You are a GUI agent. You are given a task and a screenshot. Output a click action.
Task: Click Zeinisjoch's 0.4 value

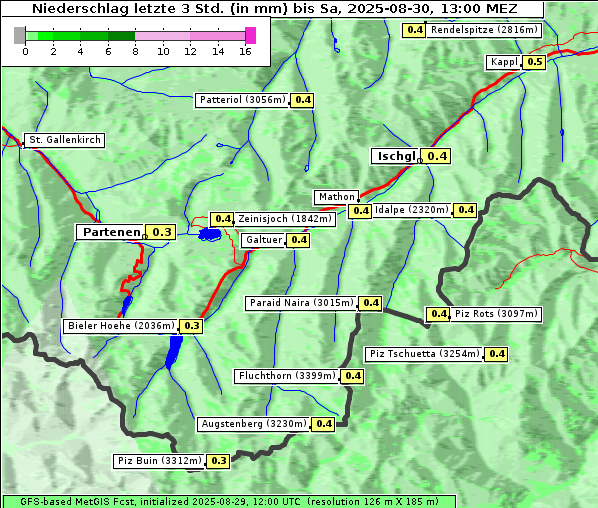click(222, 219)
